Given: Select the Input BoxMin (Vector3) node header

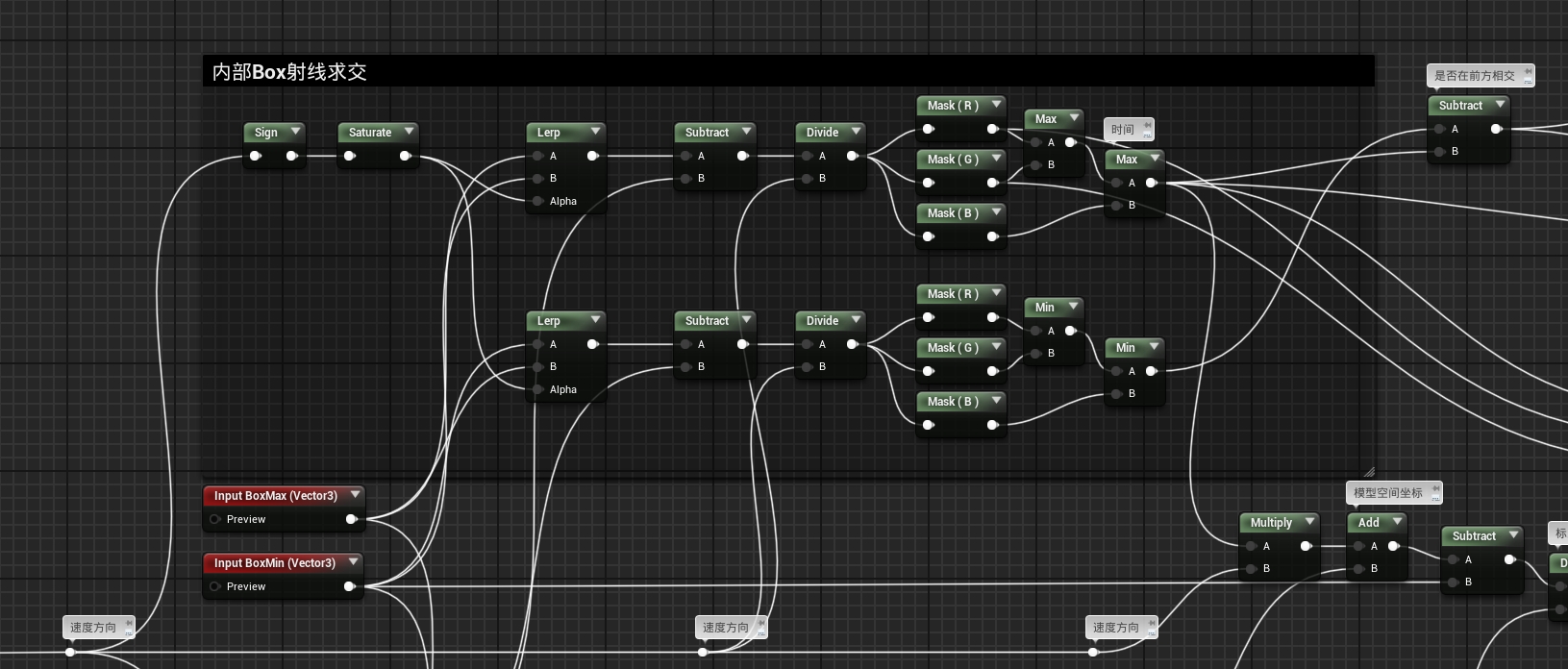Looking at the screenshot, I should 274,562.
